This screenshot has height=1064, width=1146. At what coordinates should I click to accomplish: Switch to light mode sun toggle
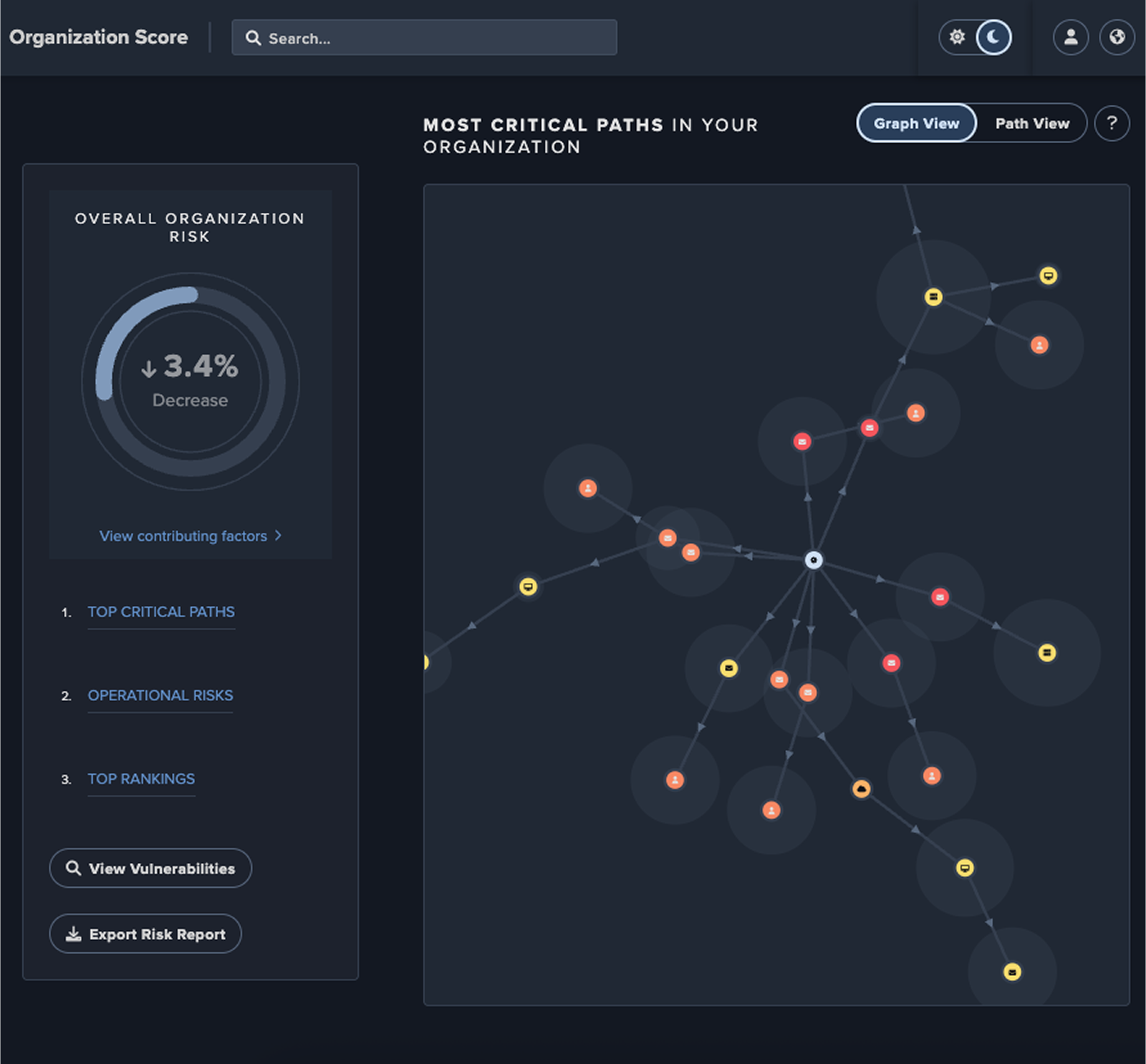(957, 37)
